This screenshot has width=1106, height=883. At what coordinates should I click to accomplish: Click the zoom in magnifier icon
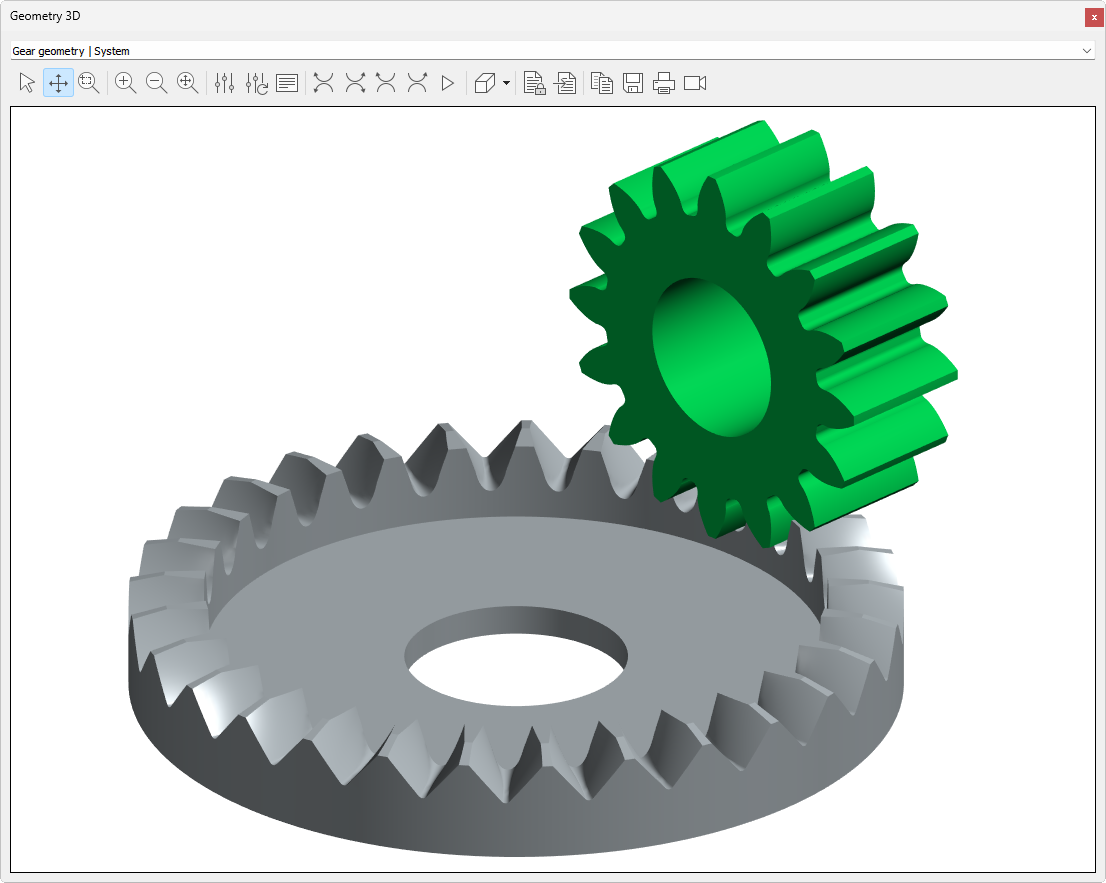point(126,83)
